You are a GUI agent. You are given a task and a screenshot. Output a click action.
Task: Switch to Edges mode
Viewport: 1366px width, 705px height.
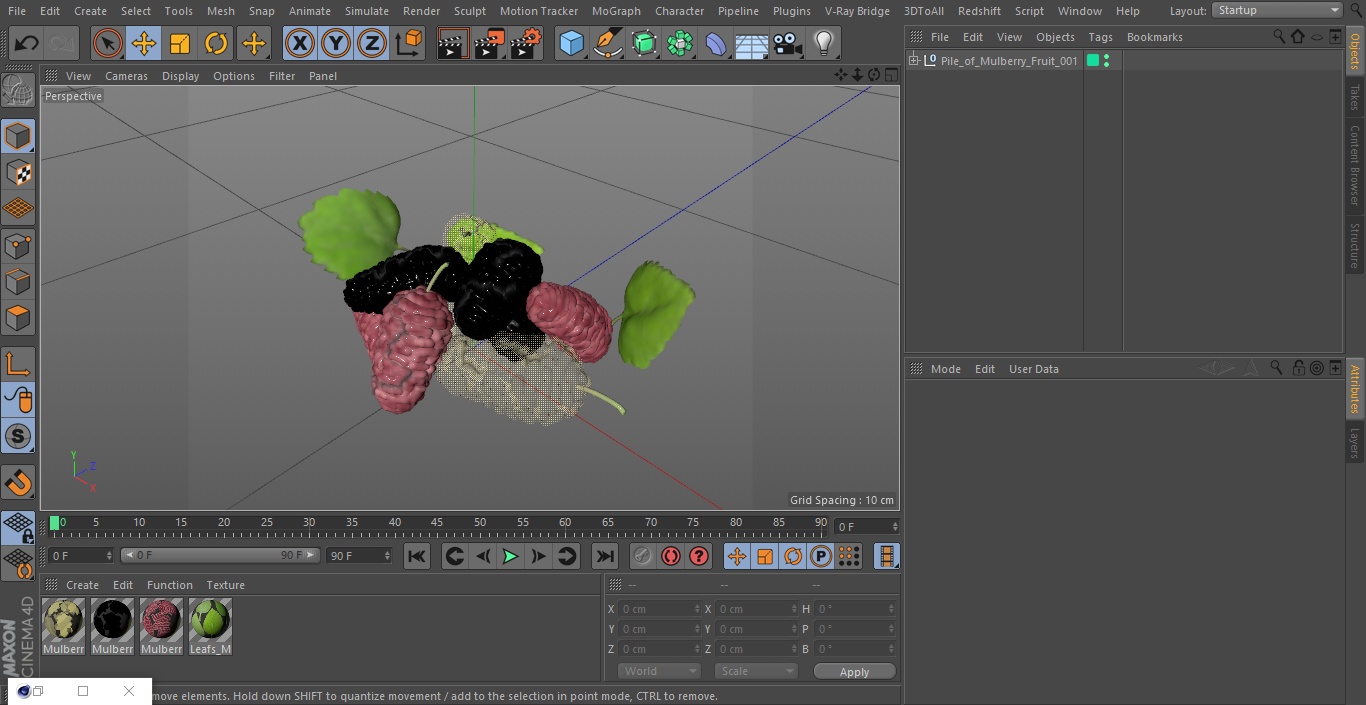pos(18,282)
